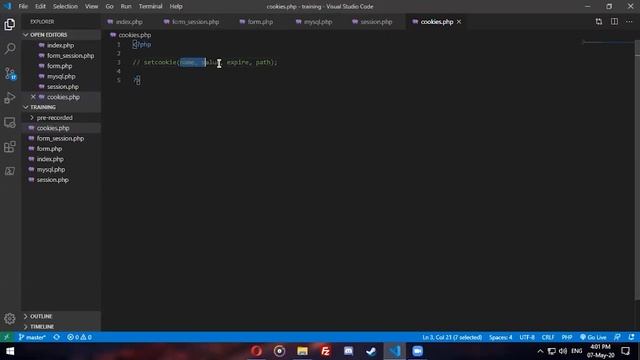The width and height of the screenshot is (640, 360).
Task: Open the Manage gear menu
Action: point(10,318)
